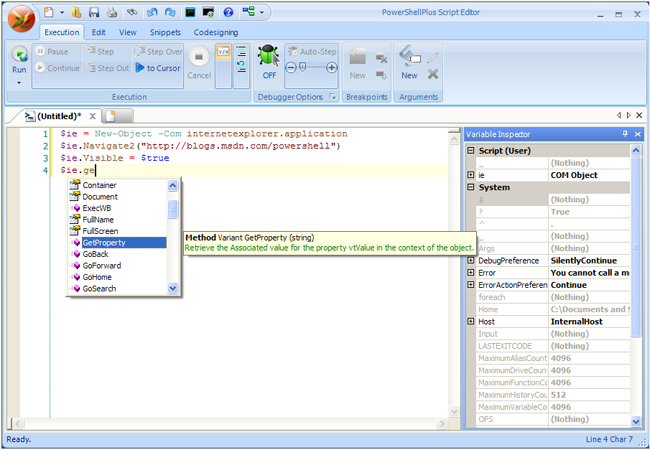Open the dropdown beside the tree layout icon
650x450 pixels.
point(262,12)
